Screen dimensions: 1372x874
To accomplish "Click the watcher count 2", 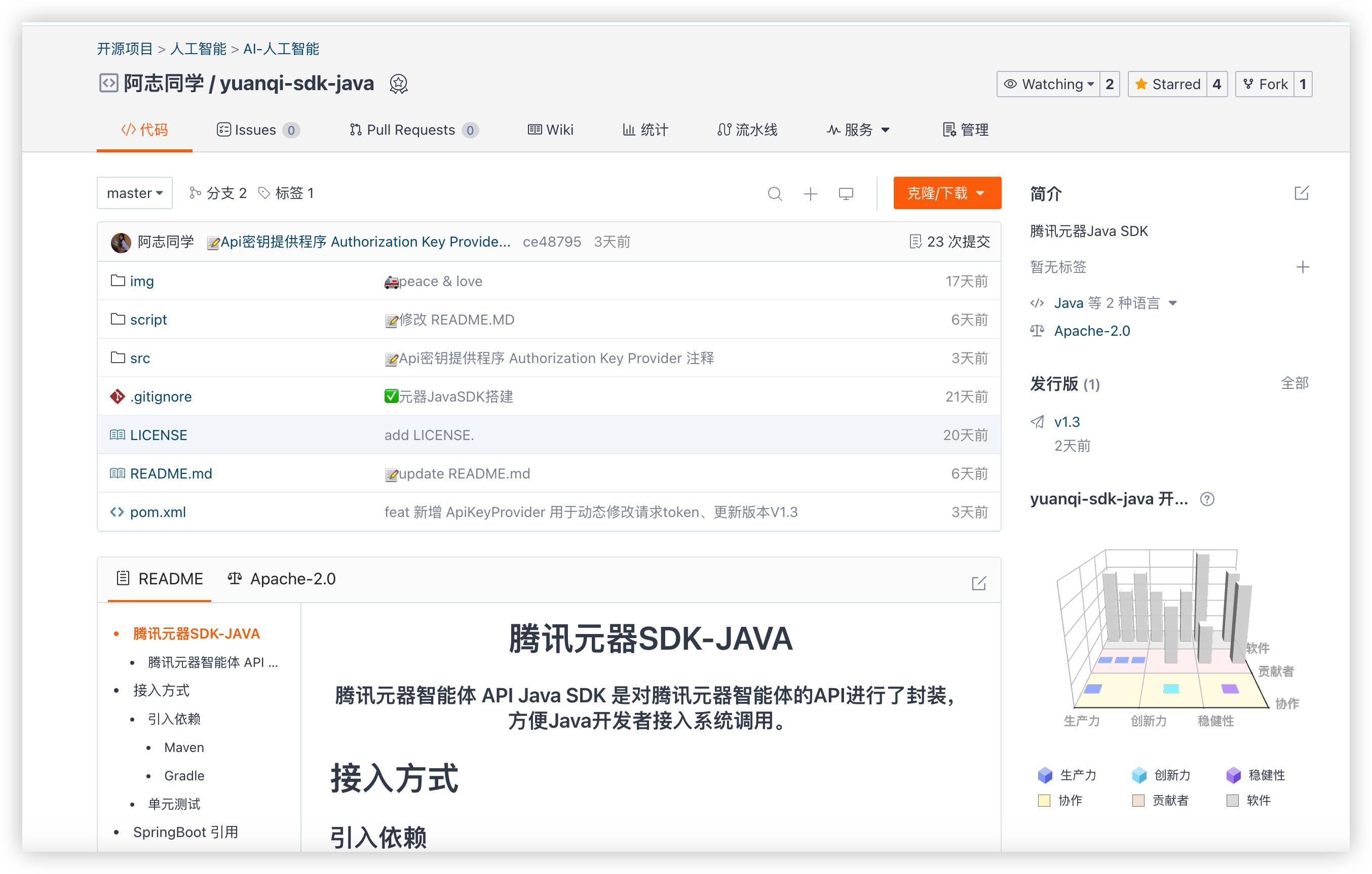I will pyautogui.click(x=1110, y=84).
